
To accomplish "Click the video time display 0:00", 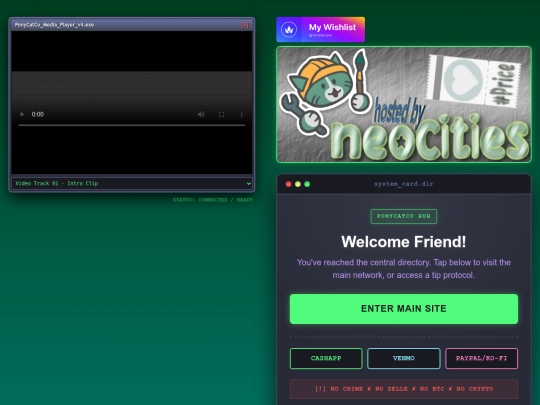I will (38, 114).
